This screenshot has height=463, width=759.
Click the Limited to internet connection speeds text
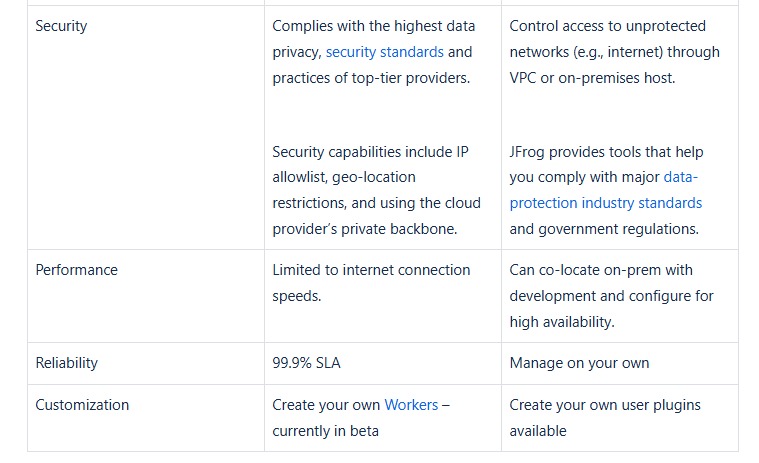(x=370, y=283)
